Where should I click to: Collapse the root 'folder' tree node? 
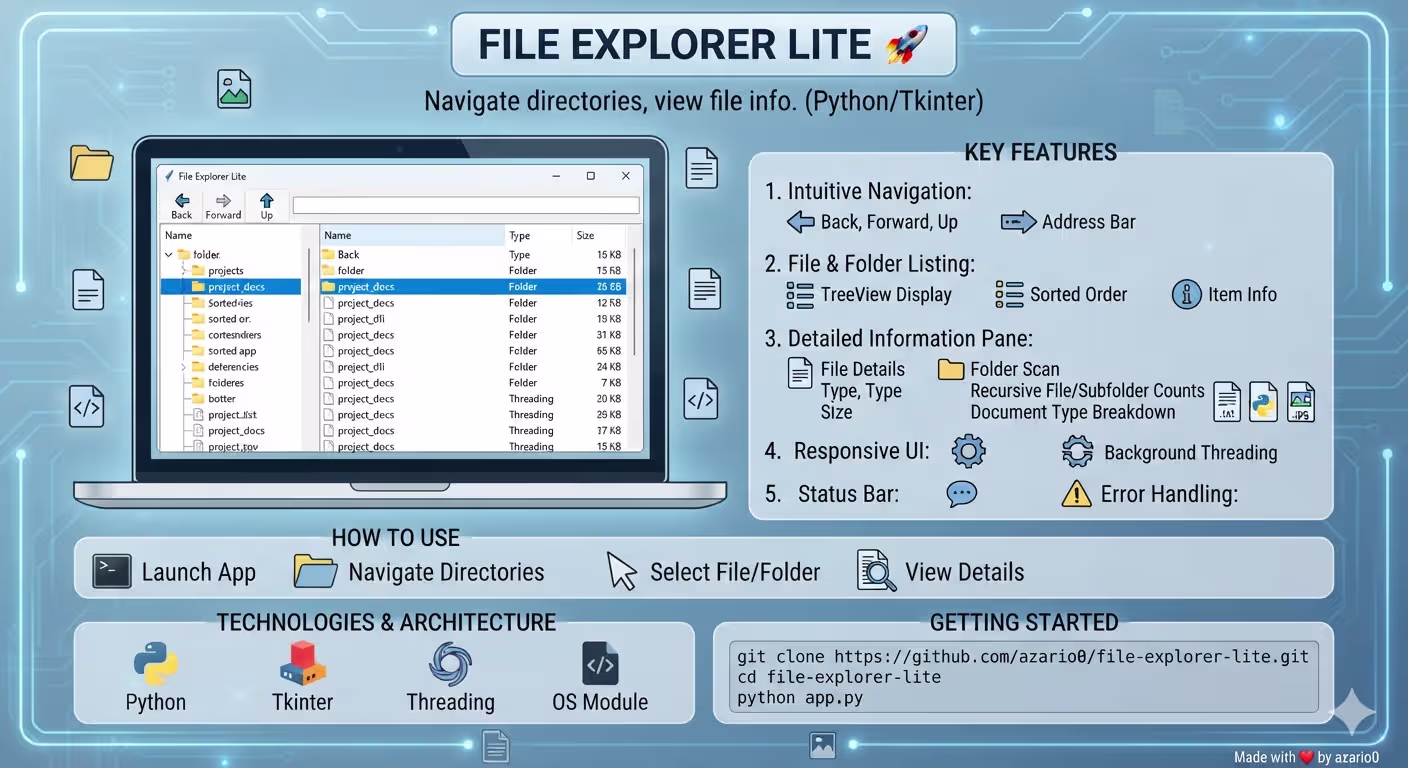pos(168,255)
